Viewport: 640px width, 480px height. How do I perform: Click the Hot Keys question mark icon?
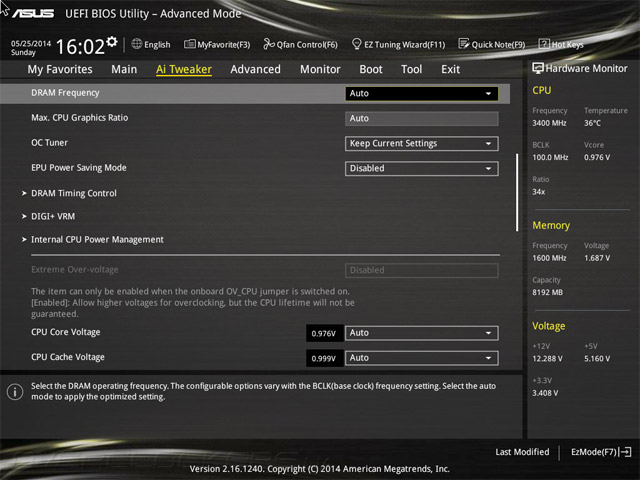tap(544, 44)
